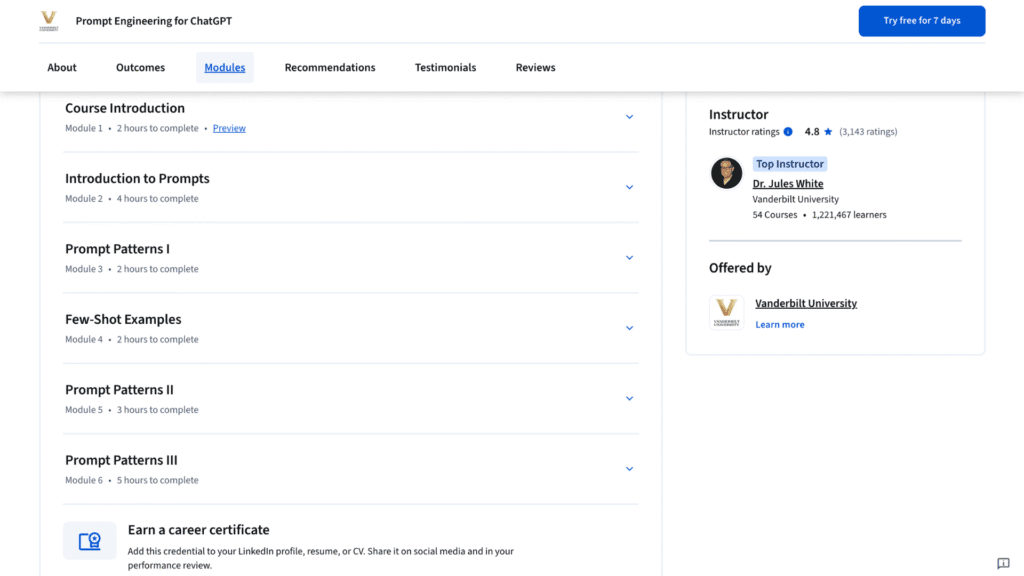Screen dimensions: 1024x576
Task: Click the Introduction to Prompts heading
Action: 137,179
